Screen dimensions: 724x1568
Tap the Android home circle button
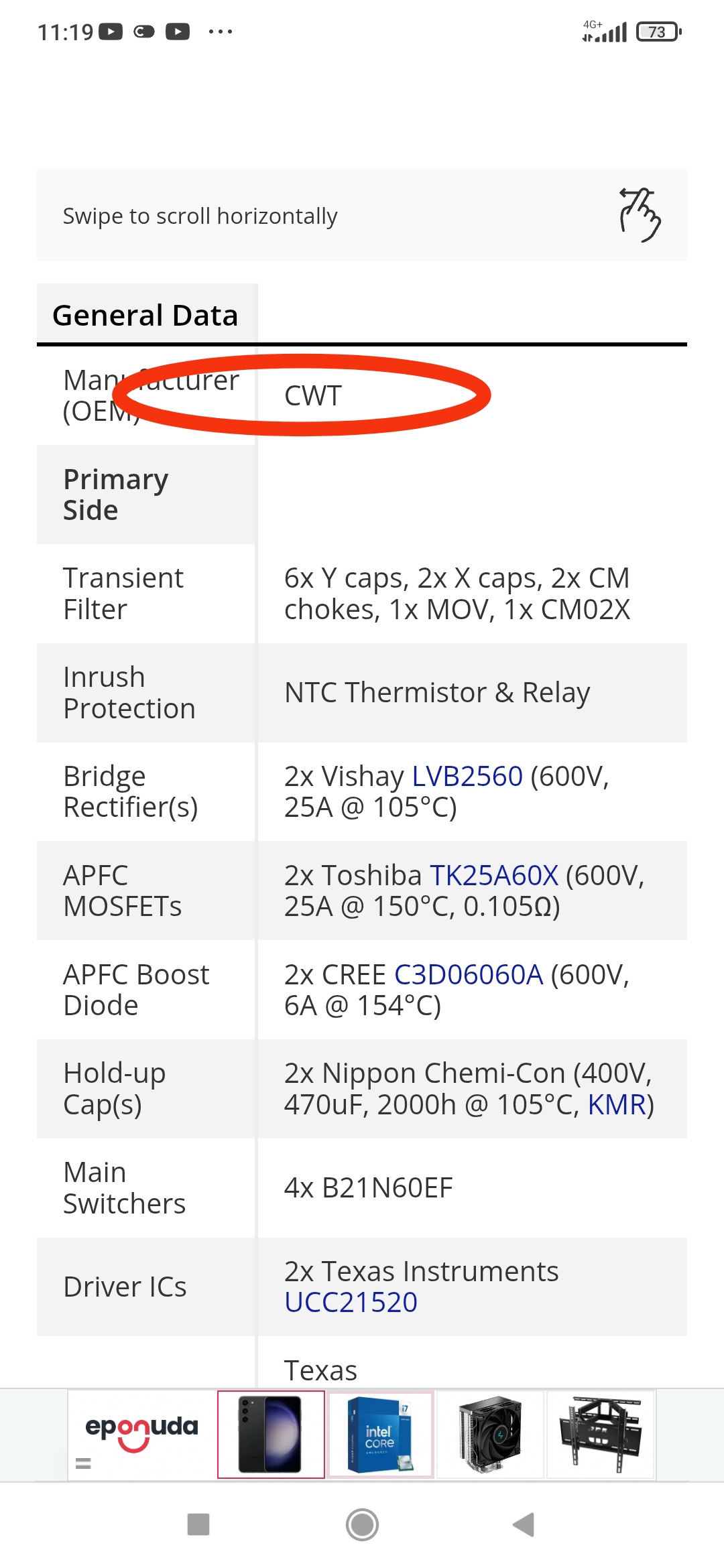click(x=362, y=1524)
